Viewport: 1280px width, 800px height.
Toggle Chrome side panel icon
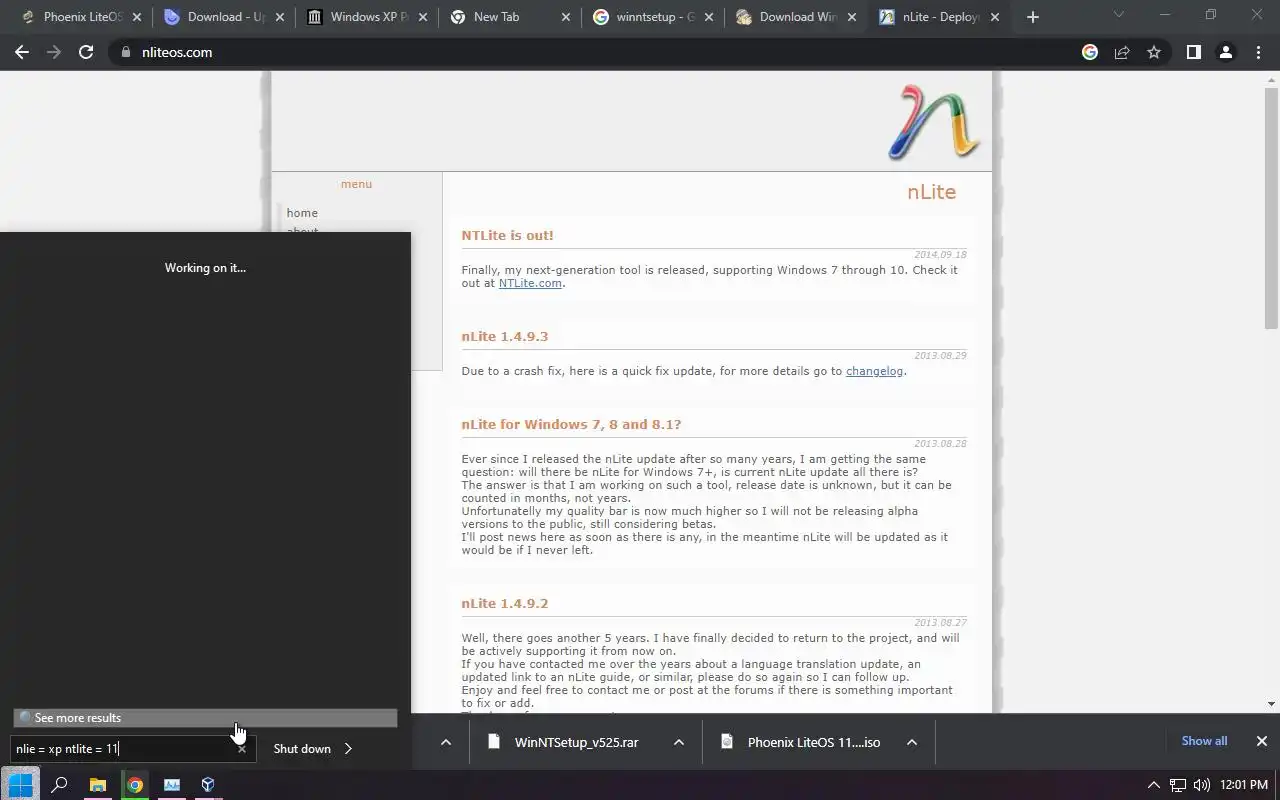[x=1193, y=52]
